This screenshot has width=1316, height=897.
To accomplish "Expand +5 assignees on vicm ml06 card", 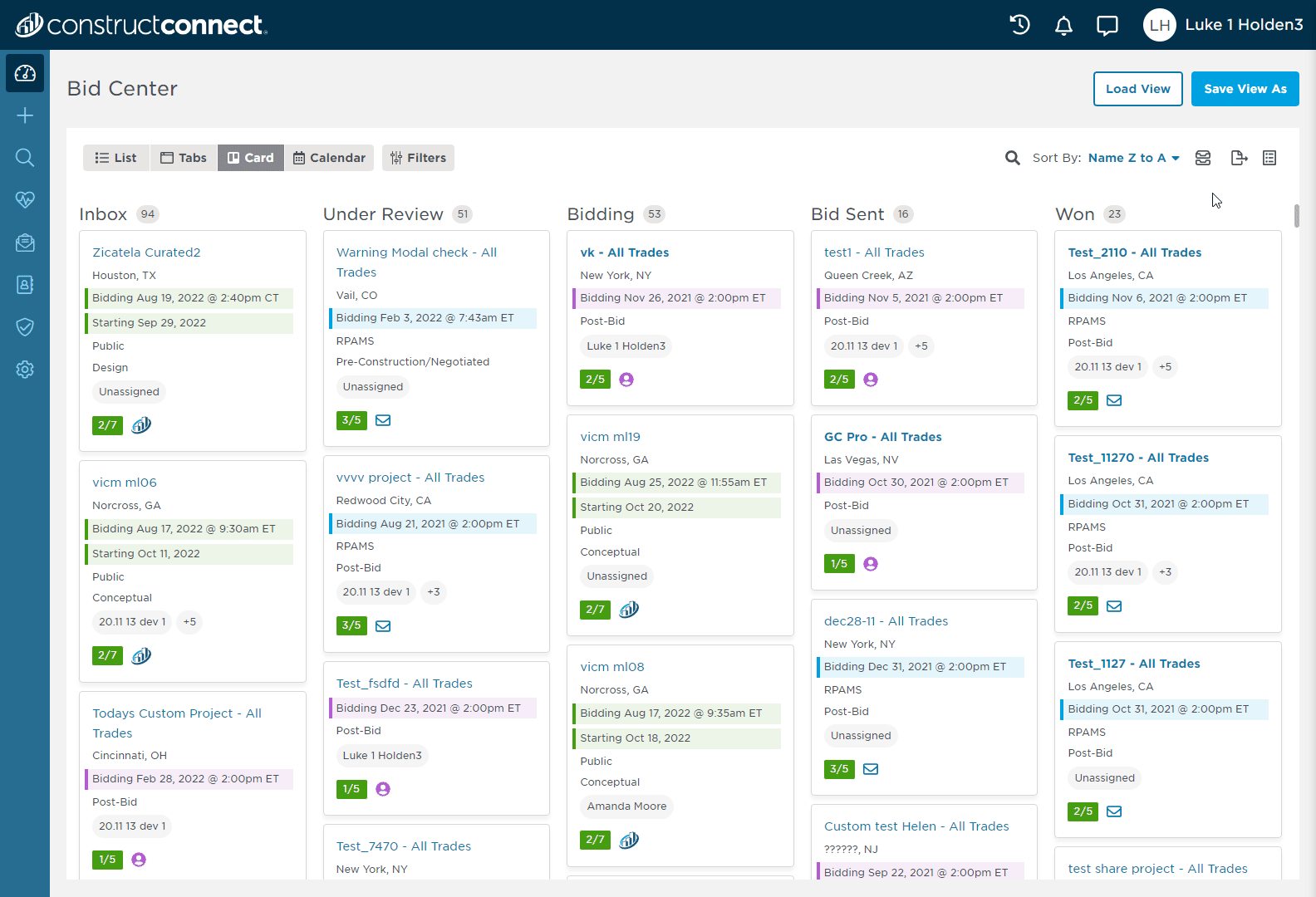I will [x=189, y=622].
